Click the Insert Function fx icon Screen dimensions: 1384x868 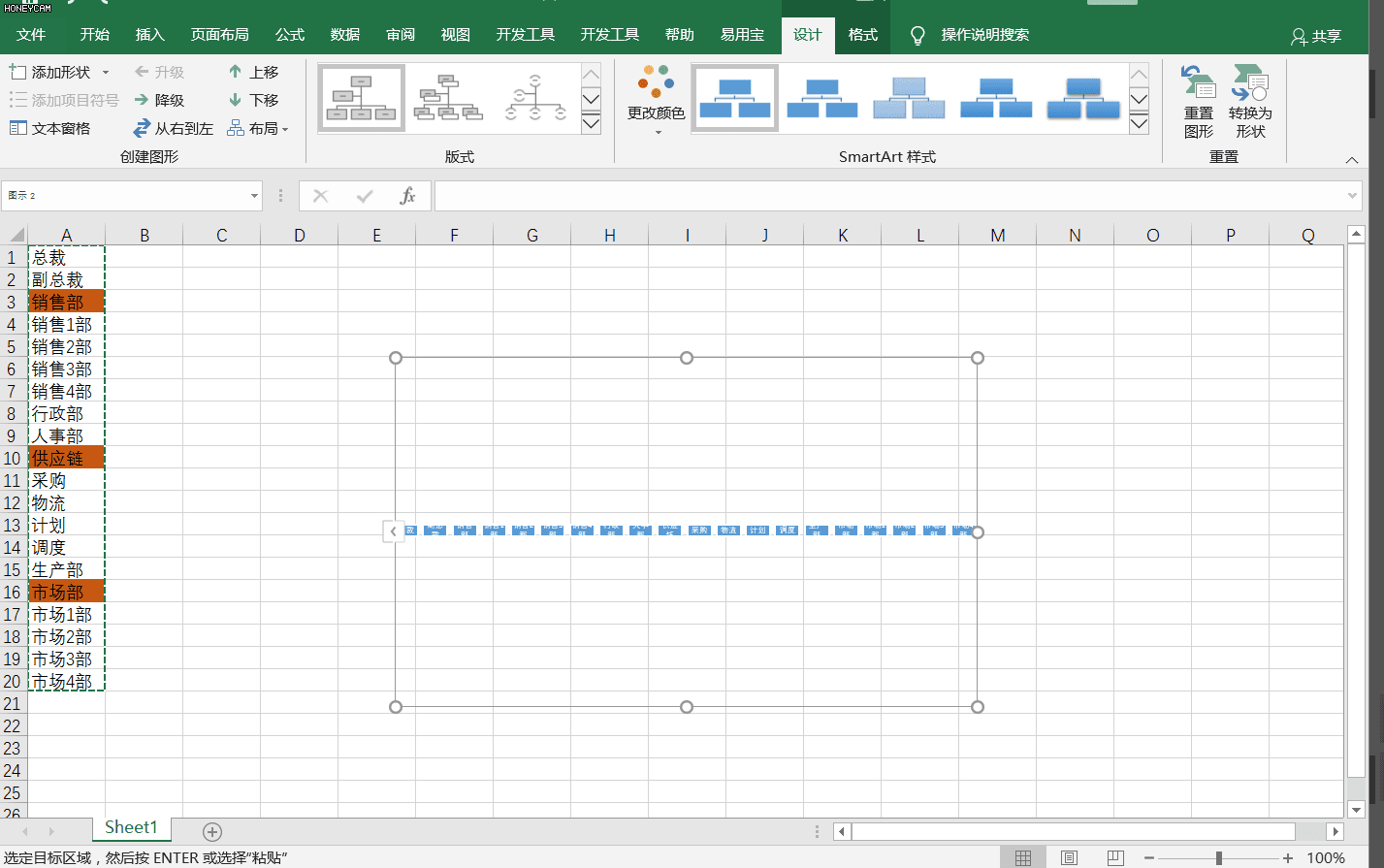407,196
